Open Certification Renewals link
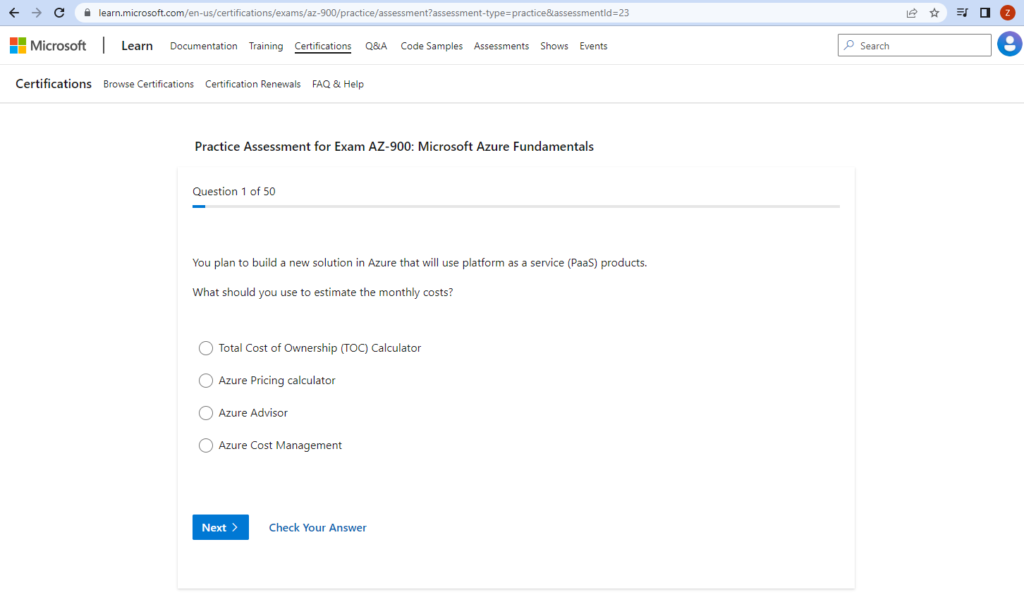 253,84
